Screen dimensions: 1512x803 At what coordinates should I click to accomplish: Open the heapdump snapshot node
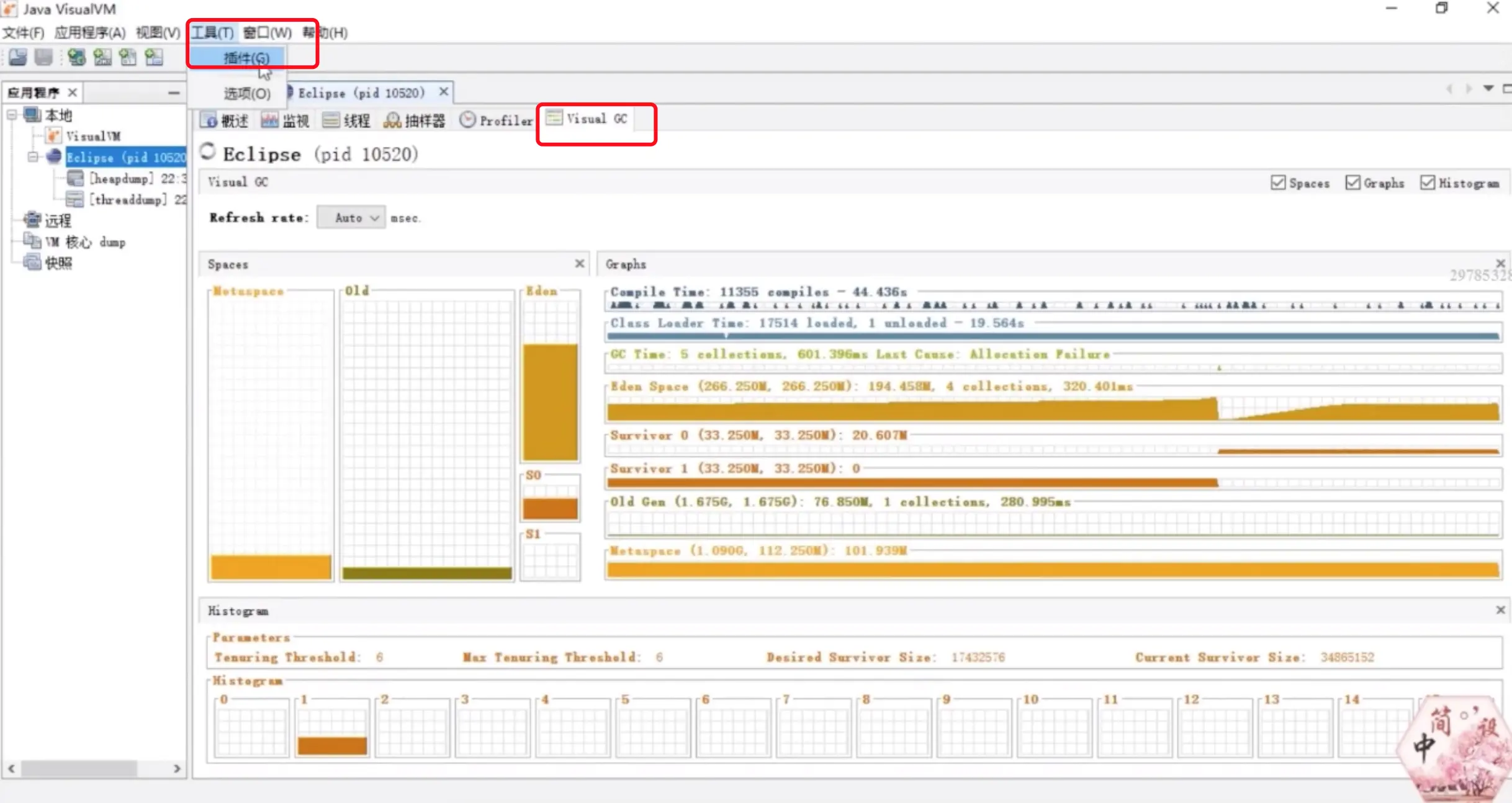coord(120,179)
